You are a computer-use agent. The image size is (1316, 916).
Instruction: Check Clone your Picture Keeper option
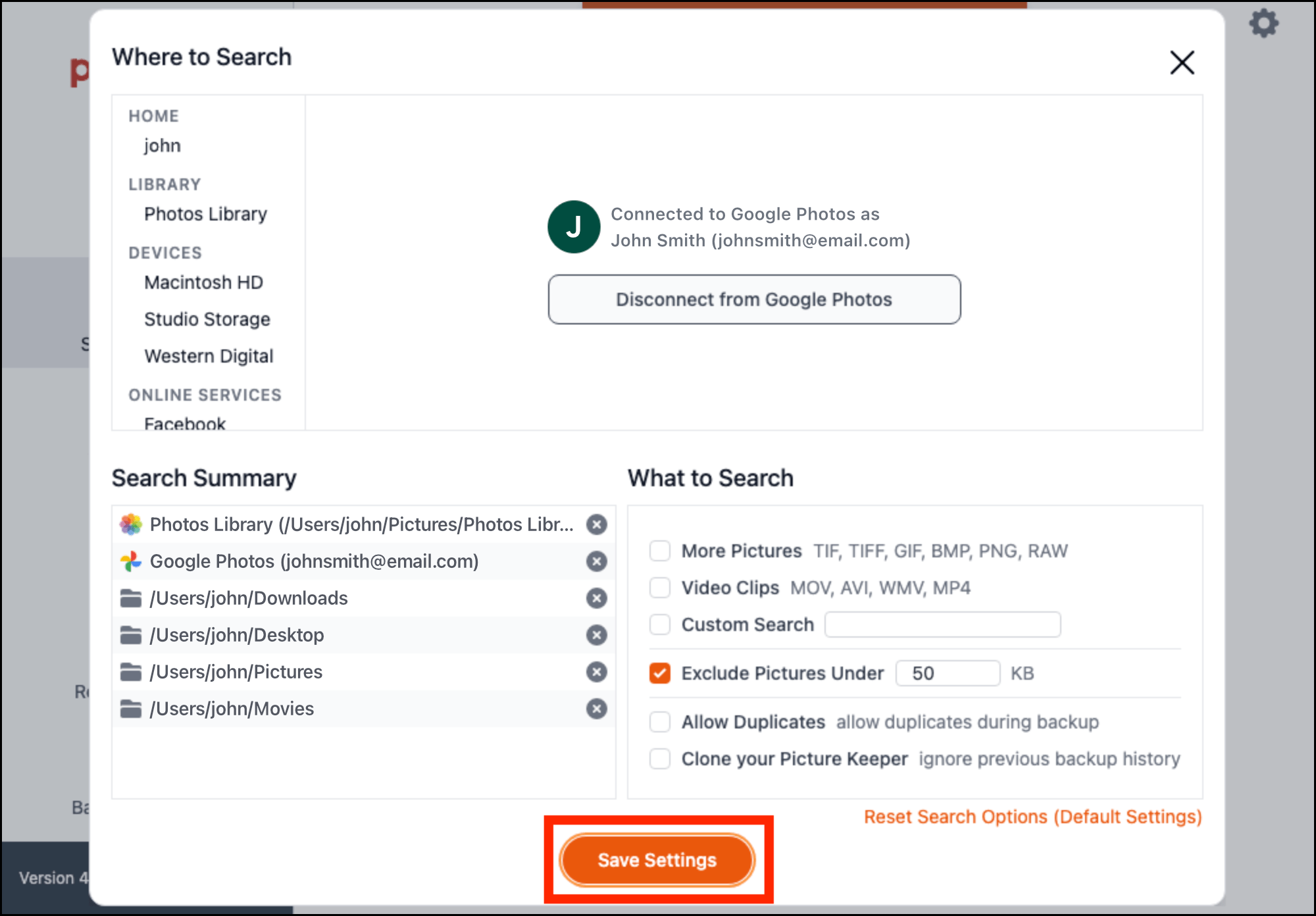[x=659, y=759]
